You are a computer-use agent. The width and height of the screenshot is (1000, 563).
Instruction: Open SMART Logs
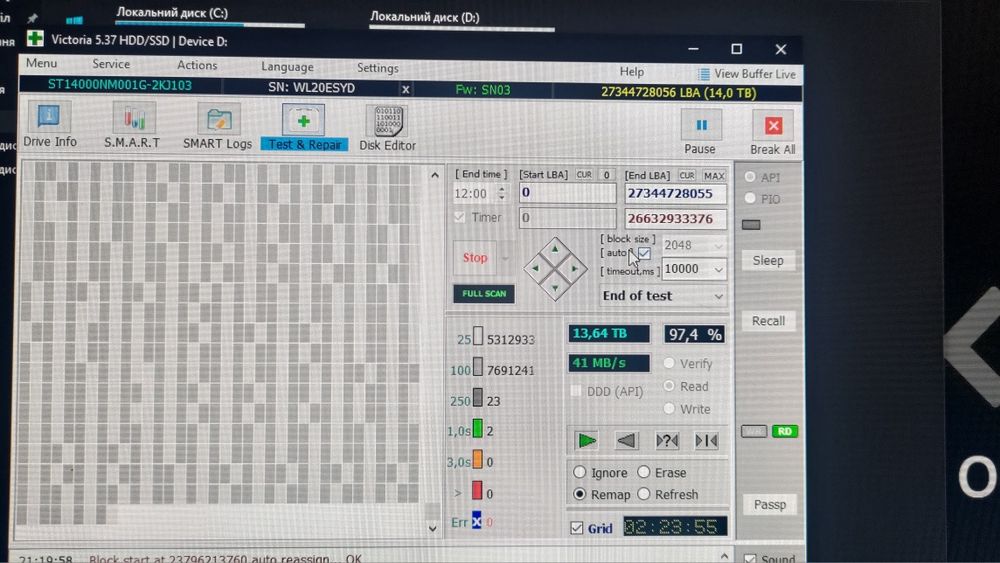coord(217,127)
